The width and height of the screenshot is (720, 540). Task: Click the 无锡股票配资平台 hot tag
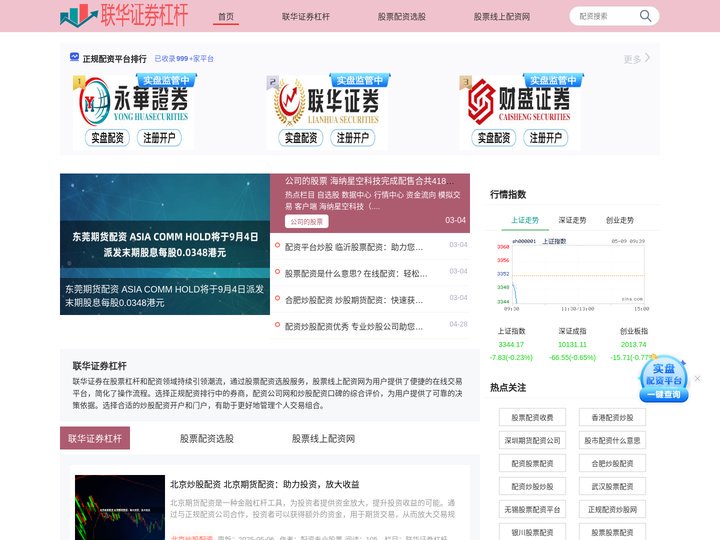pos(532,509)
